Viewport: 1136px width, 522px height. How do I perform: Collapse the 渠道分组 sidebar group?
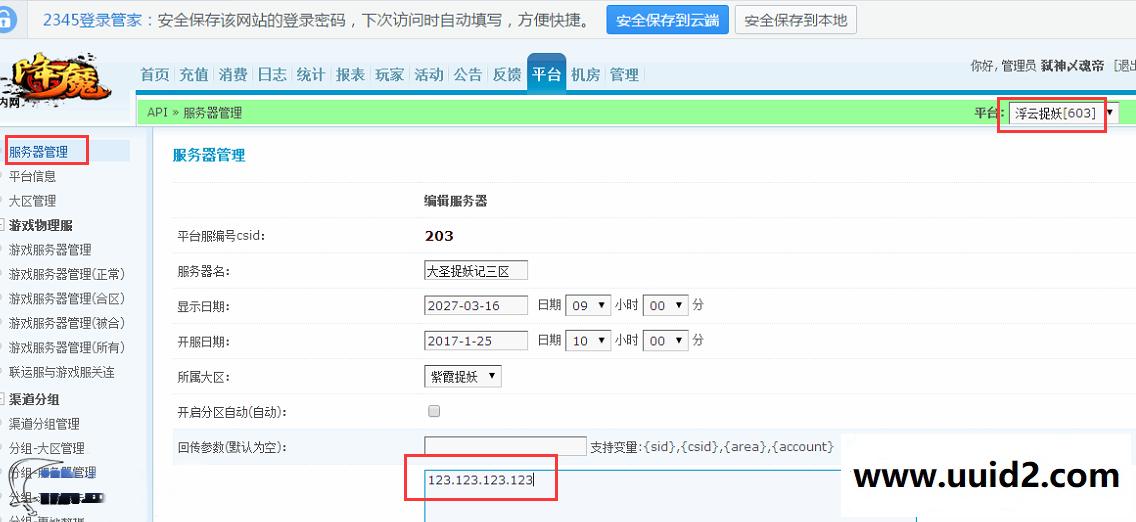coord(2,399)
